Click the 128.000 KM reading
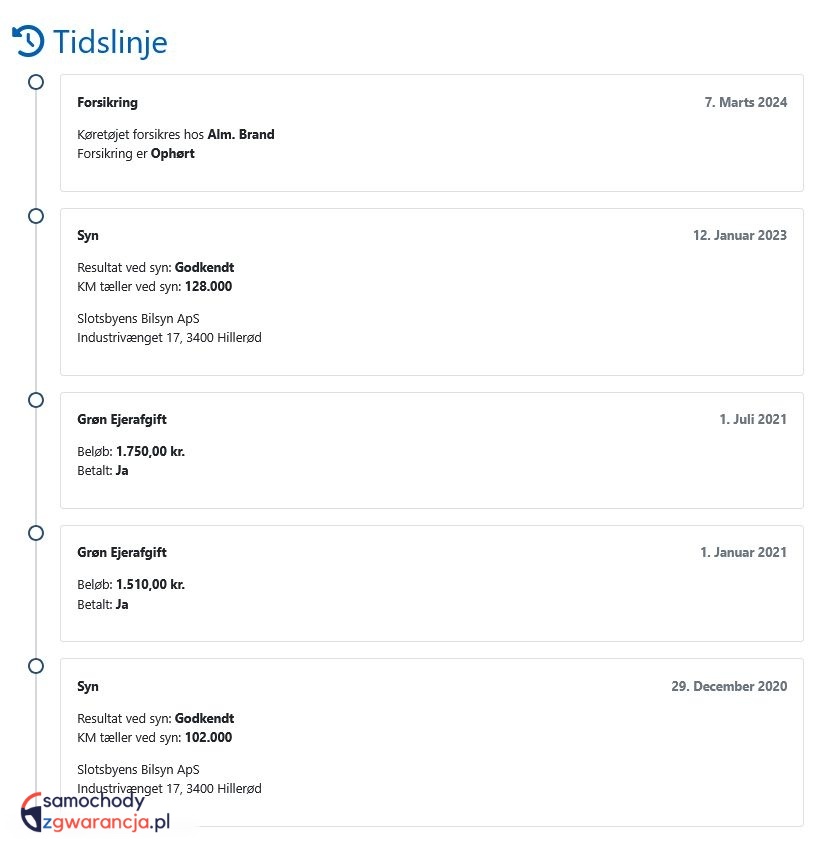 tap(208, 286)
